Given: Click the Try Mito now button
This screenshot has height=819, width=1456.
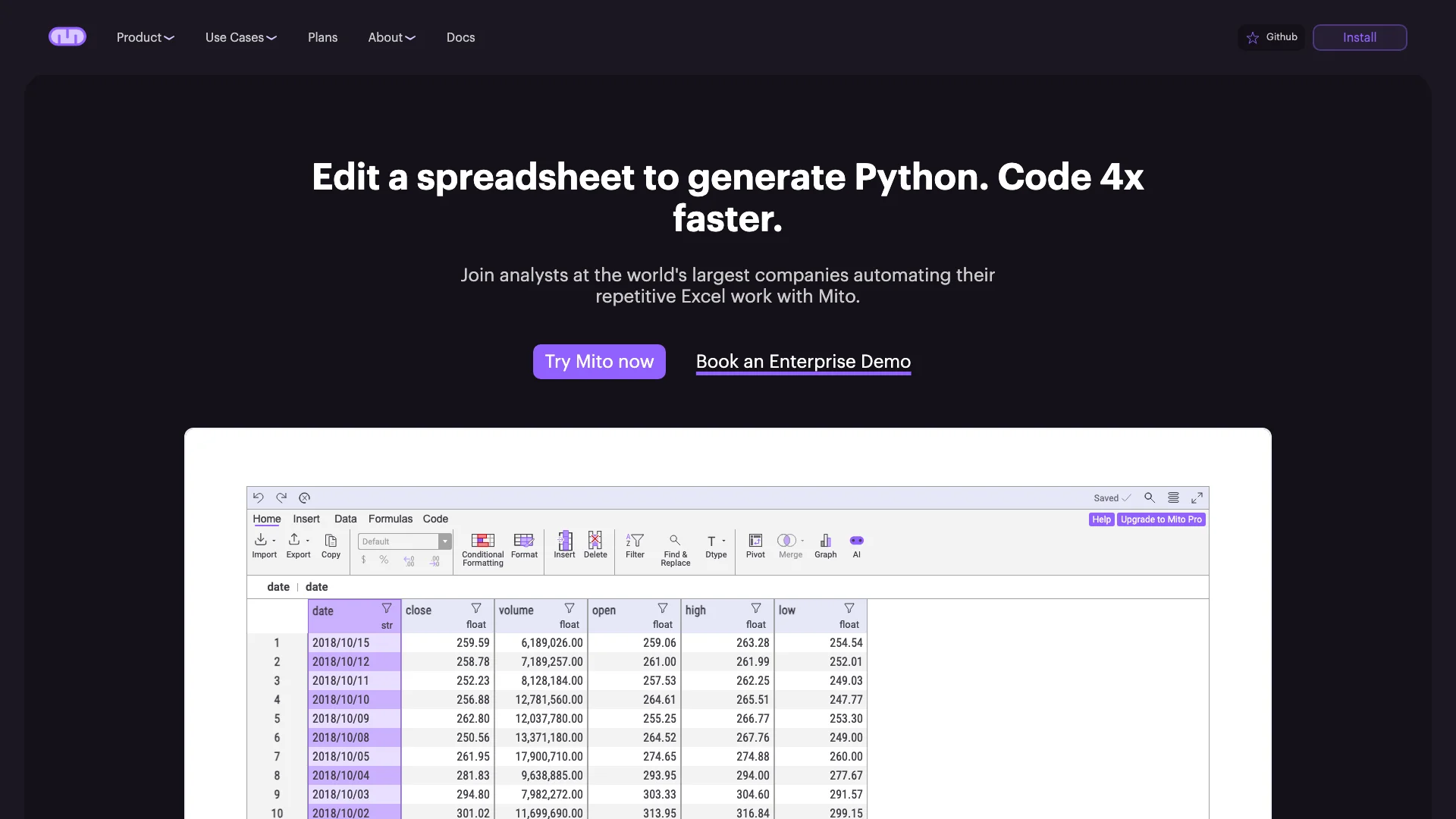Looking at the screenshot, I should point(599,362).
